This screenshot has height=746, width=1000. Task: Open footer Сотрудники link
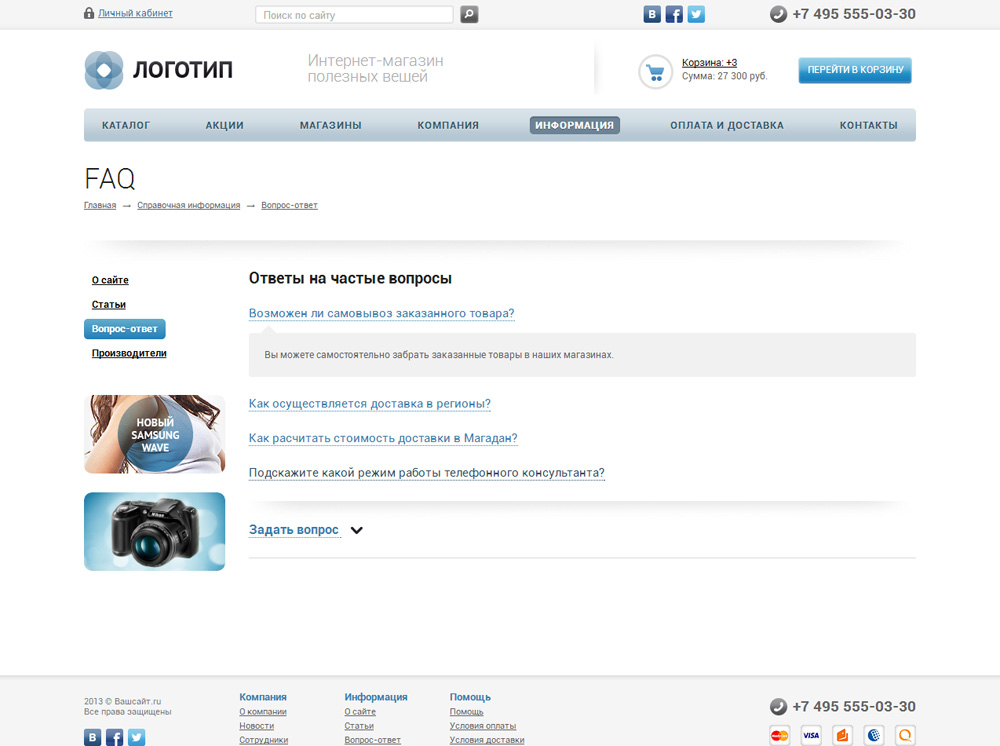coord(263,740)
